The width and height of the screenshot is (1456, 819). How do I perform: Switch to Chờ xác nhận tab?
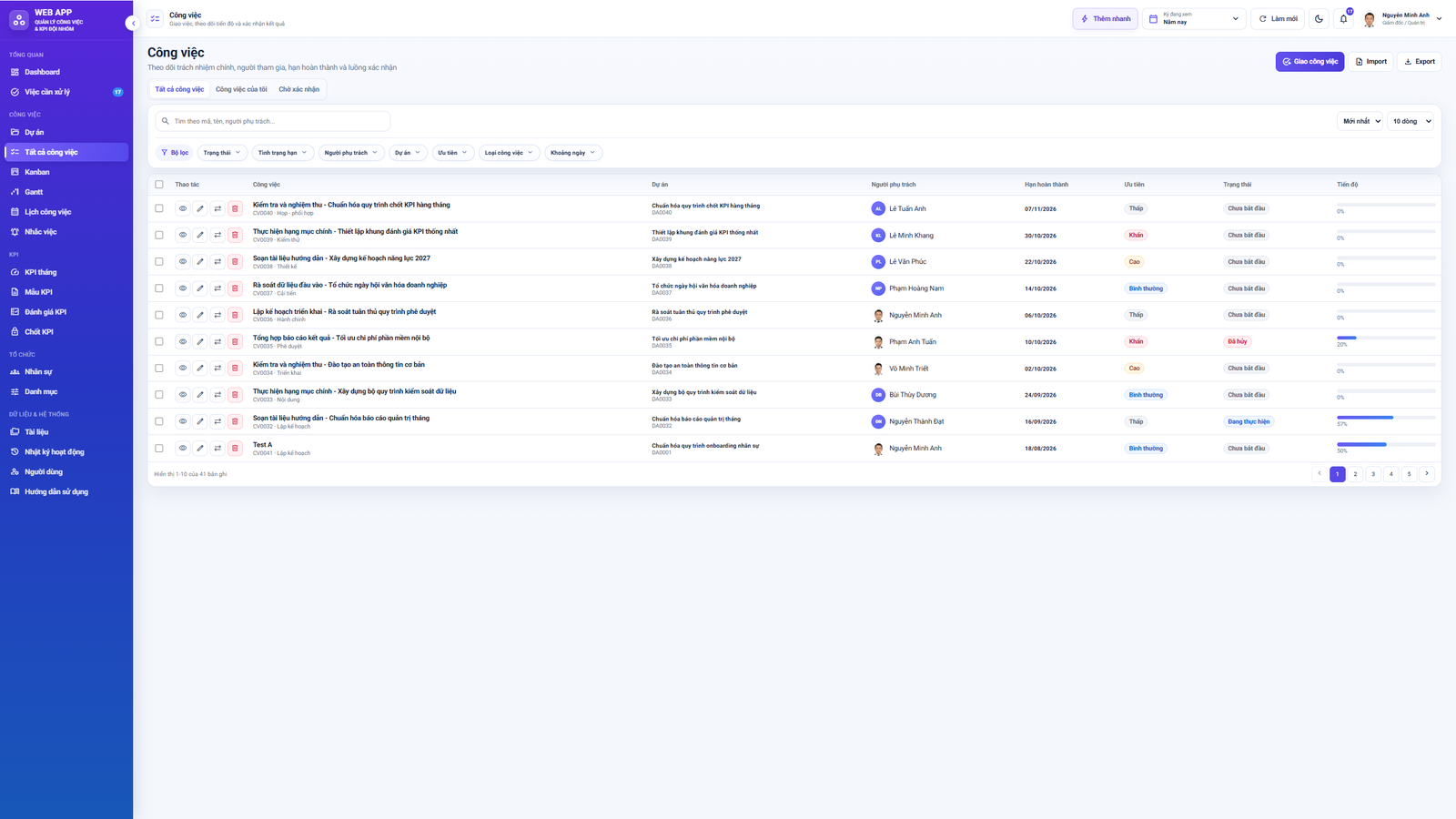coord(299,89)
